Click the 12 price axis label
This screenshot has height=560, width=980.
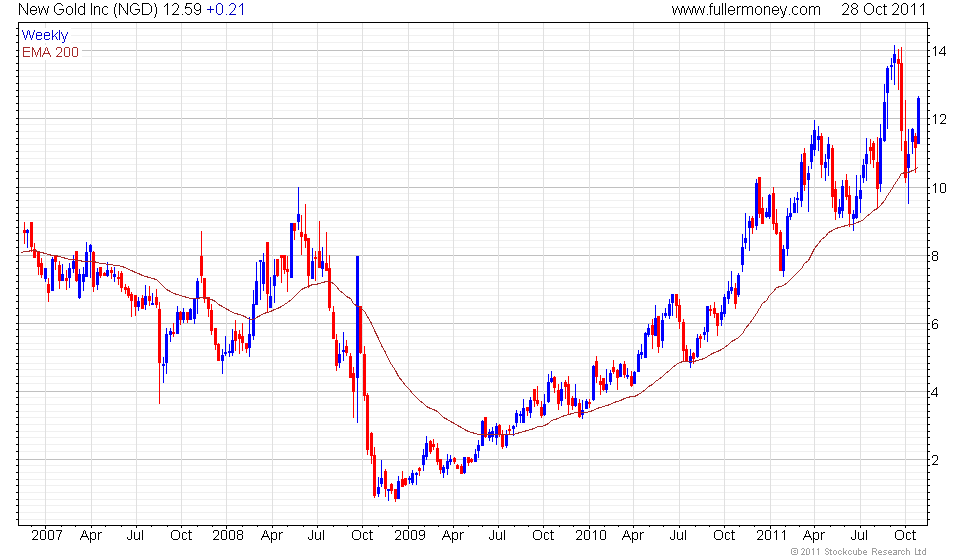pos(938,119)
